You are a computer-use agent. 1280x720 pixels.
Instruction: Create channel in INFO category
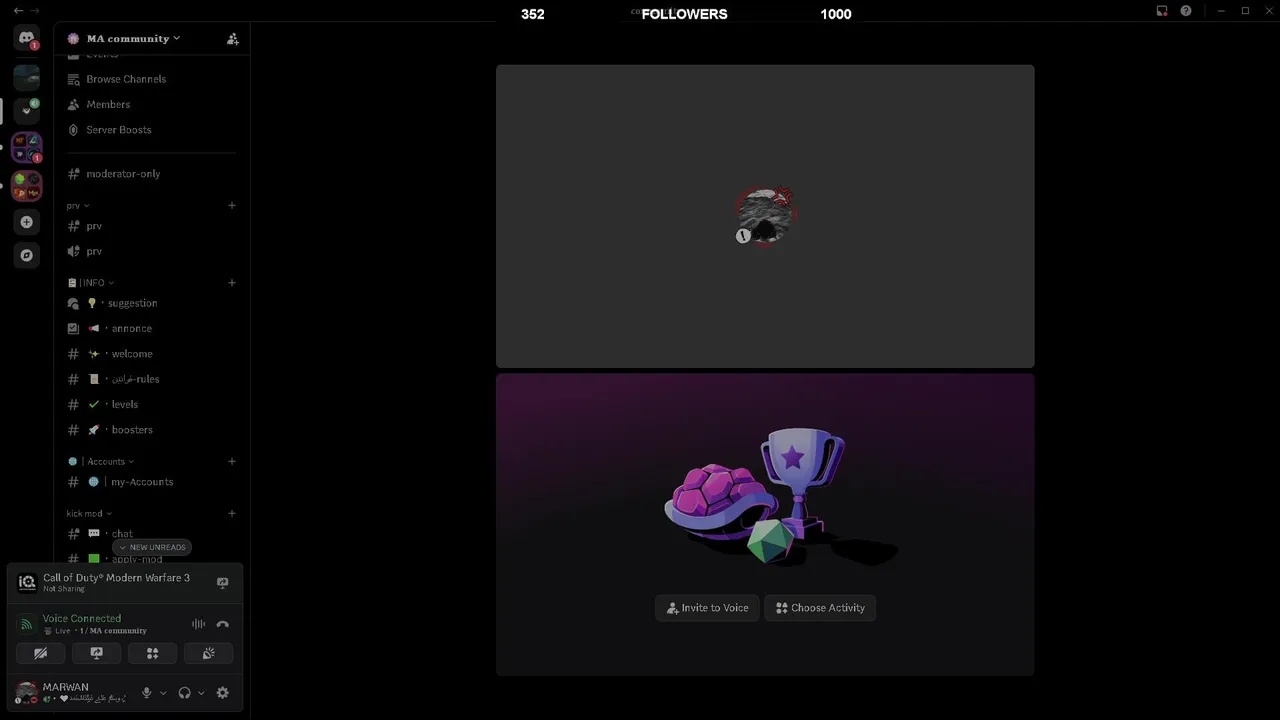coord(232,282)
